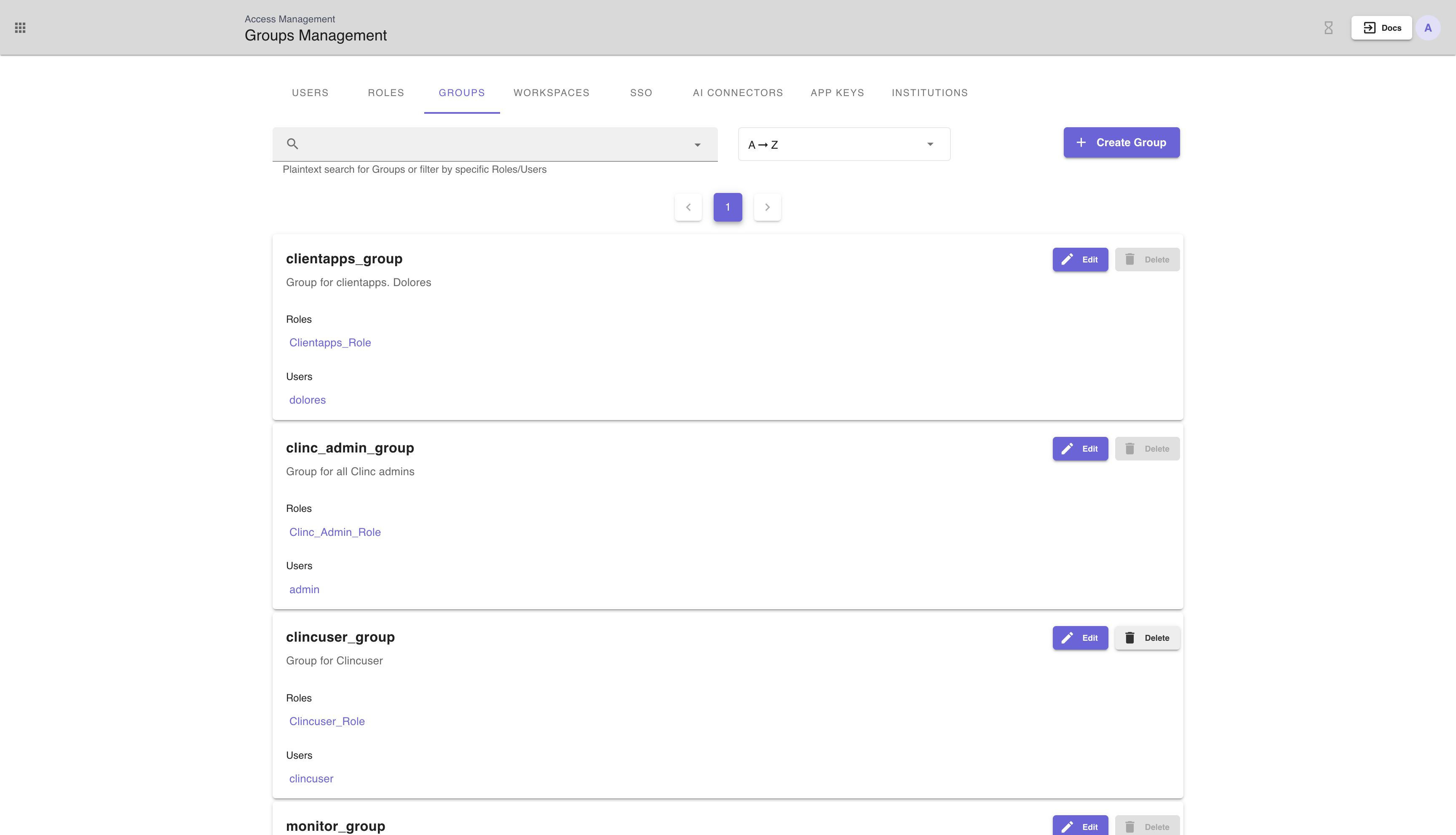Open the apps grid menu icon
Image resolution: width=1456 pixels, height=835 pixels.
[20, 27]
